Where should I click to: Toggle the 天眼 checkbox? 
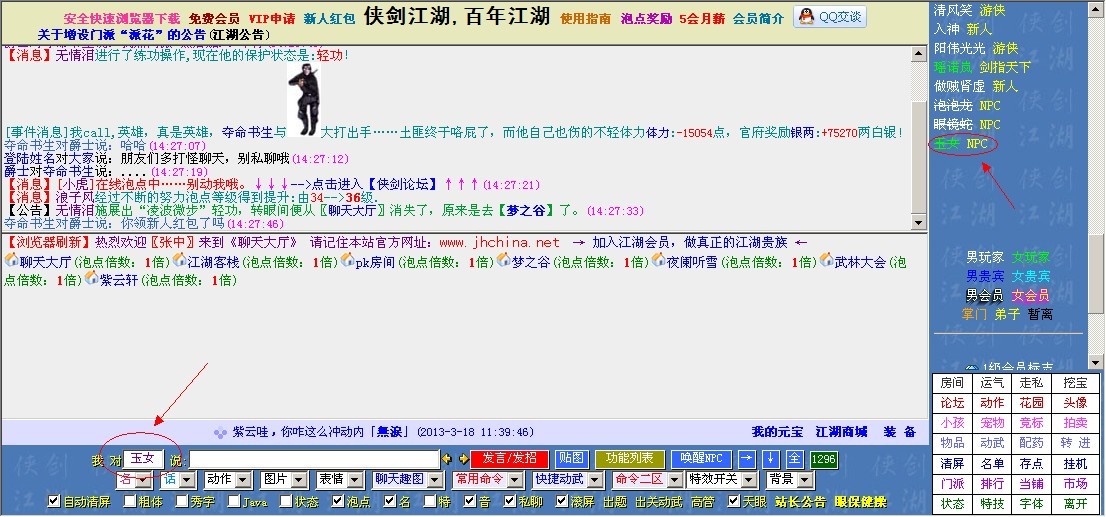click(x=734, y=501)
